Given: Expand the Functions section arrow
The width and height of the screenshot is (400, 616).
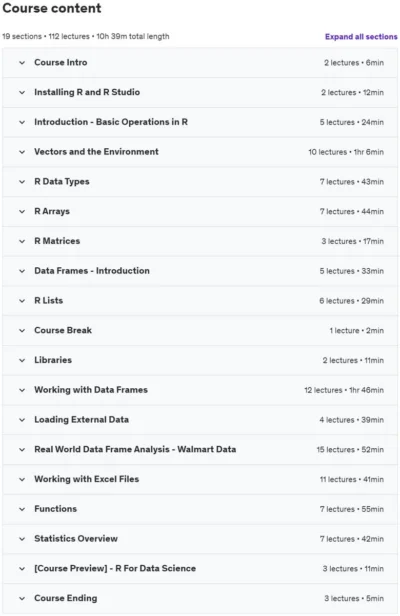Looking at the screenshot, I should pos(22,509).
